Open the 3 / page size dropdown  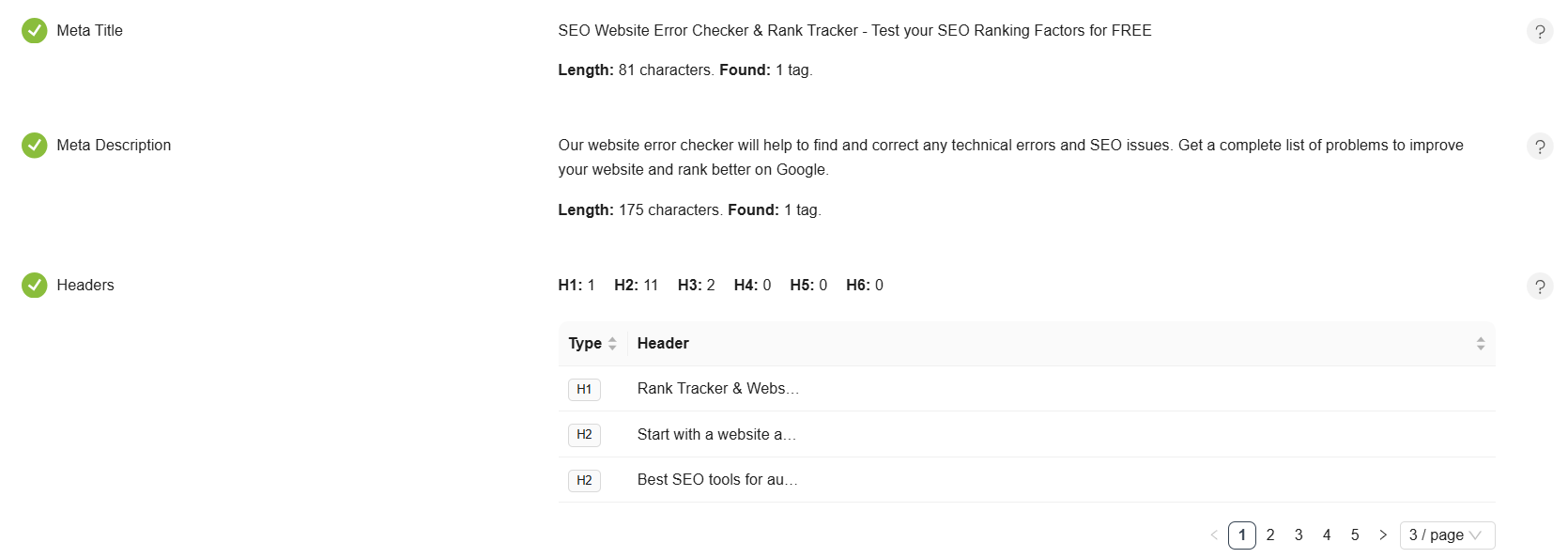[1446, 535]
